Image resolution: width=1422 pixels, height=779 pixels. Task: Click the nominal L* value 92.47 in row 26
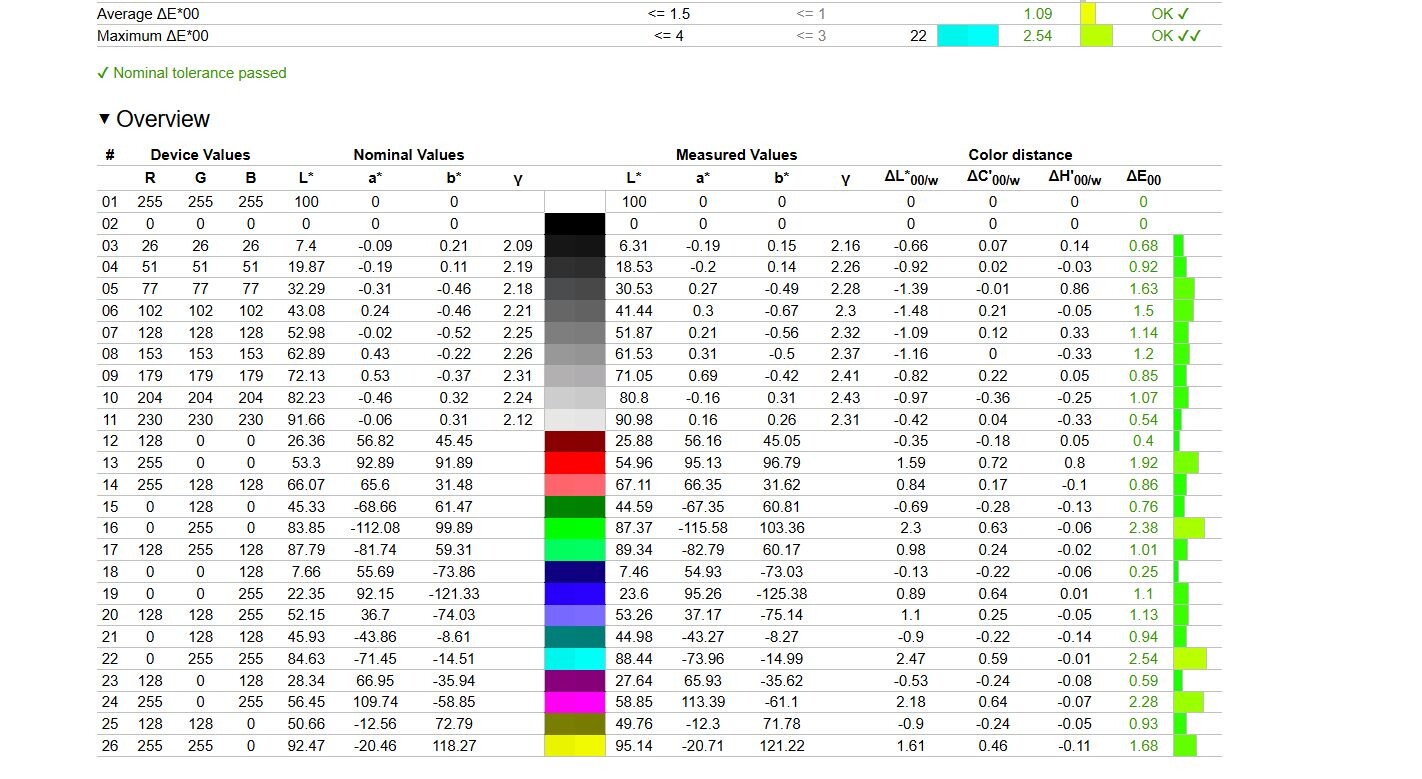306,746
